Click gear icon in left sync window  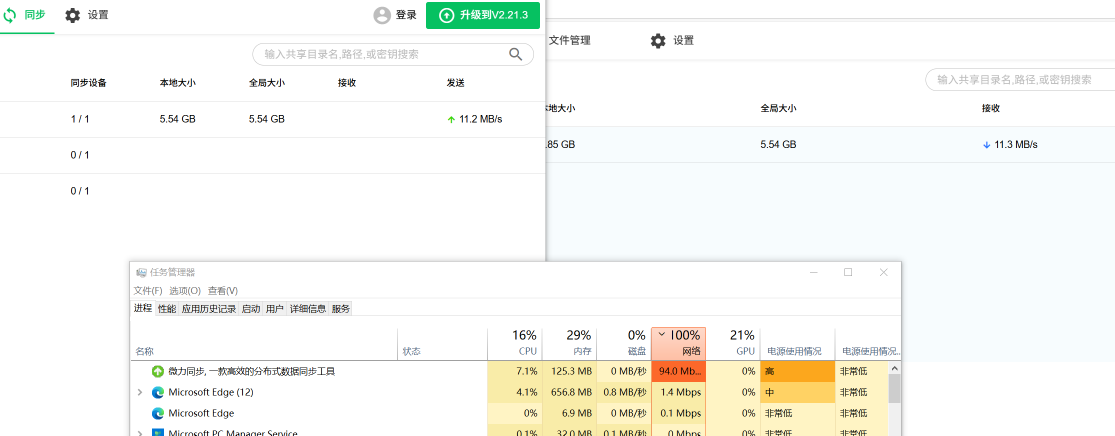(73, 15)
